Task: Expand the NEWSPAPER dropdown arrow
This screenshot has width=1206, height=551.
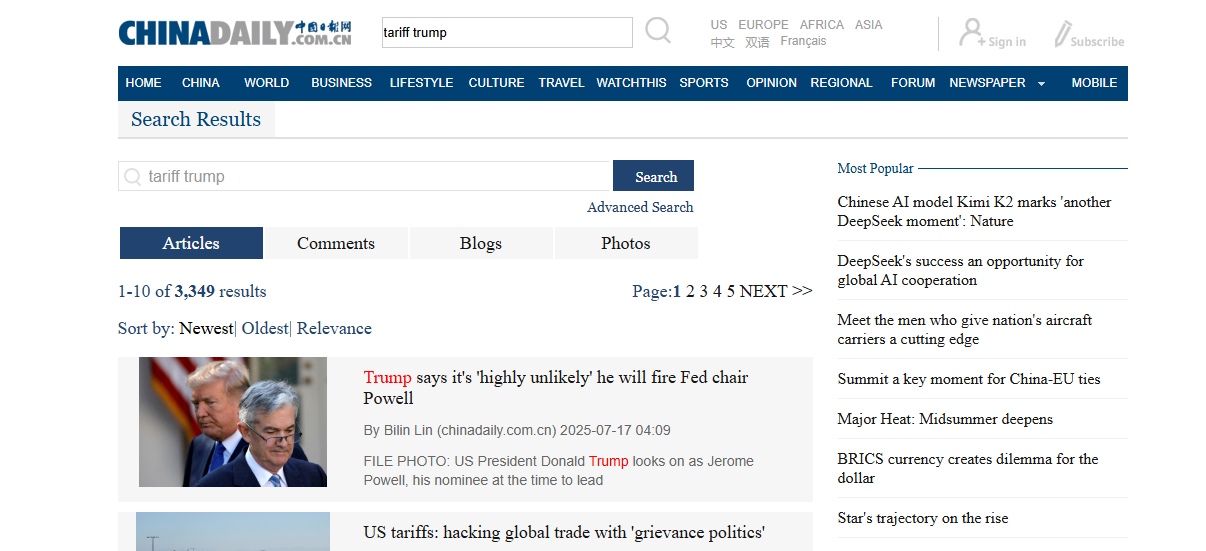Action: pyautogui.click(x=1041, y=84)
